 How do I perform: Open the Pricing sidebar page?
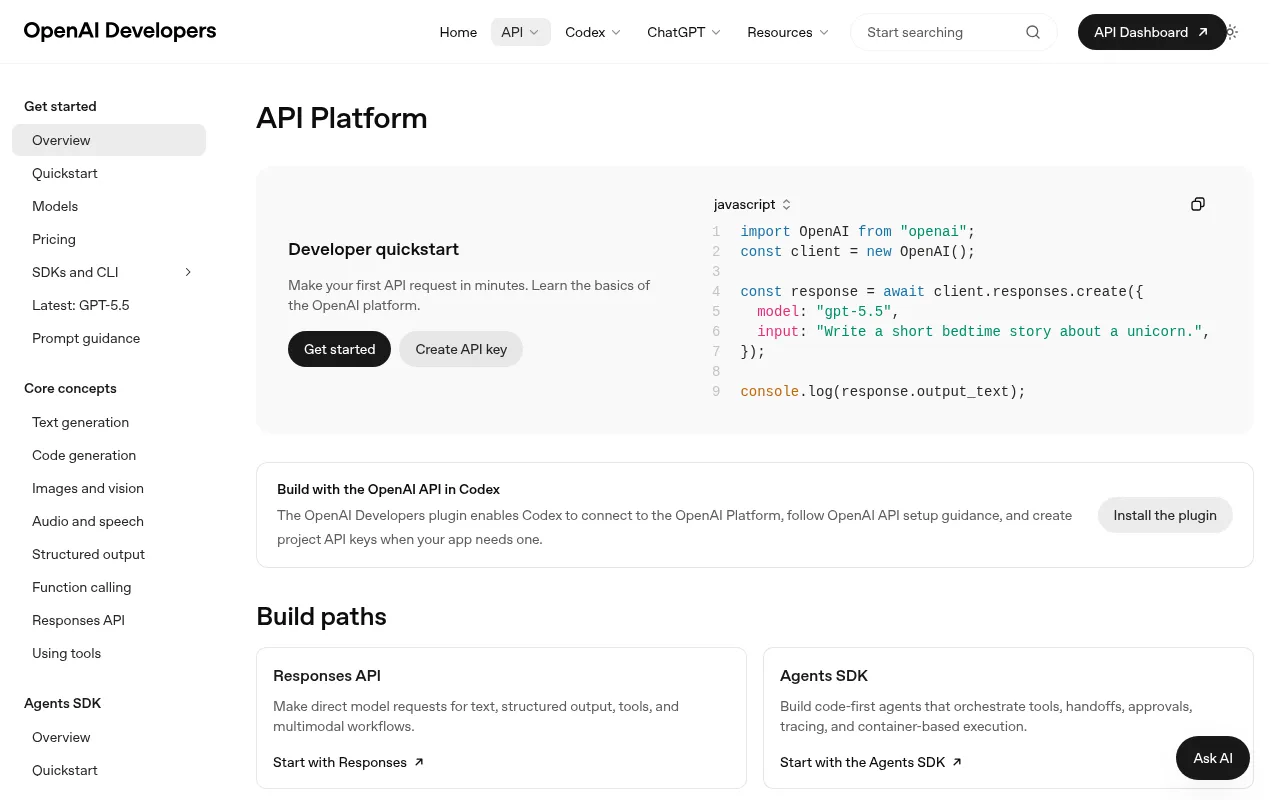109,239
